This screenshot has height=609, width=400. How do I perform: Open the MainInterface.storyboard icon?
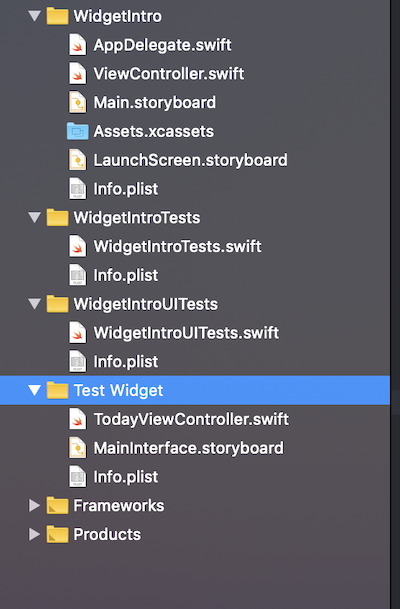(x=78, y=448)
